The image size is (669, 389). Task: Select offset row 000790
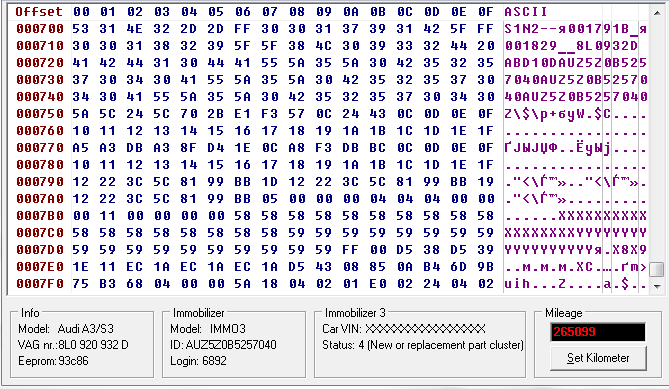coord(40,182)
